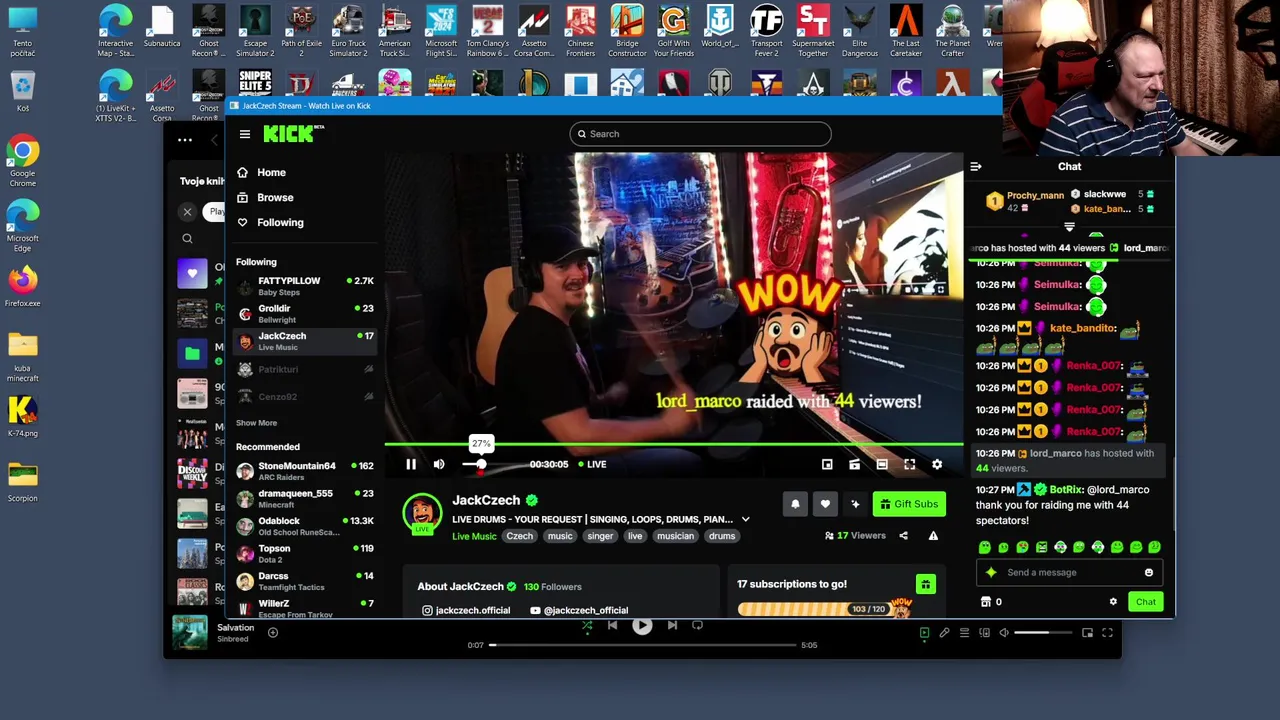Click the chat sparkle icon
Image resolution: width=1280 pixels, height=720 pixels.
991,573
